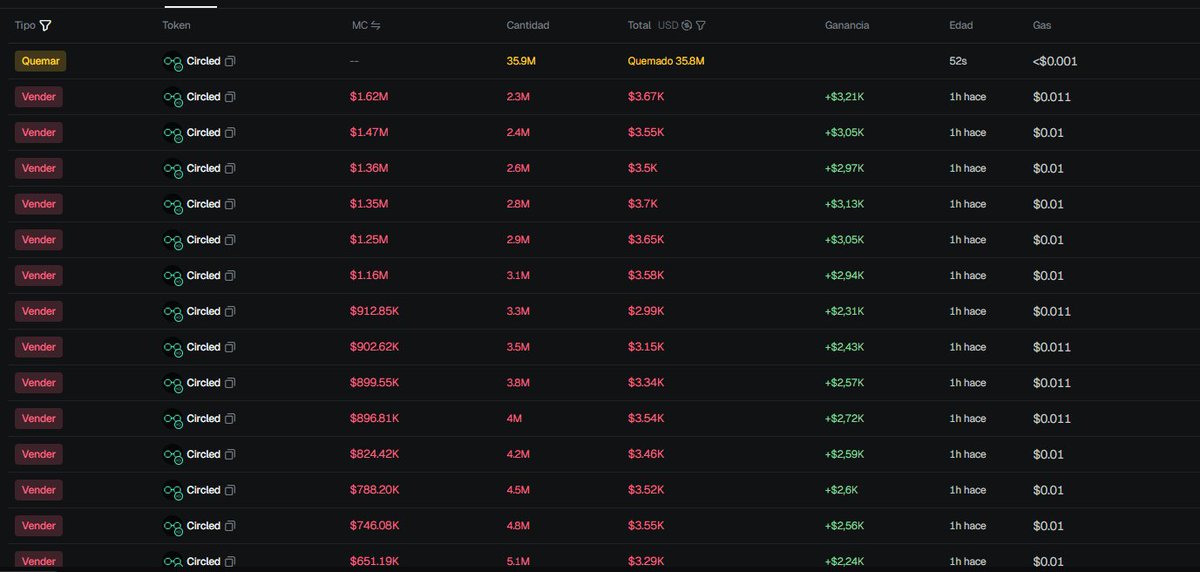Click the Gas column header

click(1042, 25)
